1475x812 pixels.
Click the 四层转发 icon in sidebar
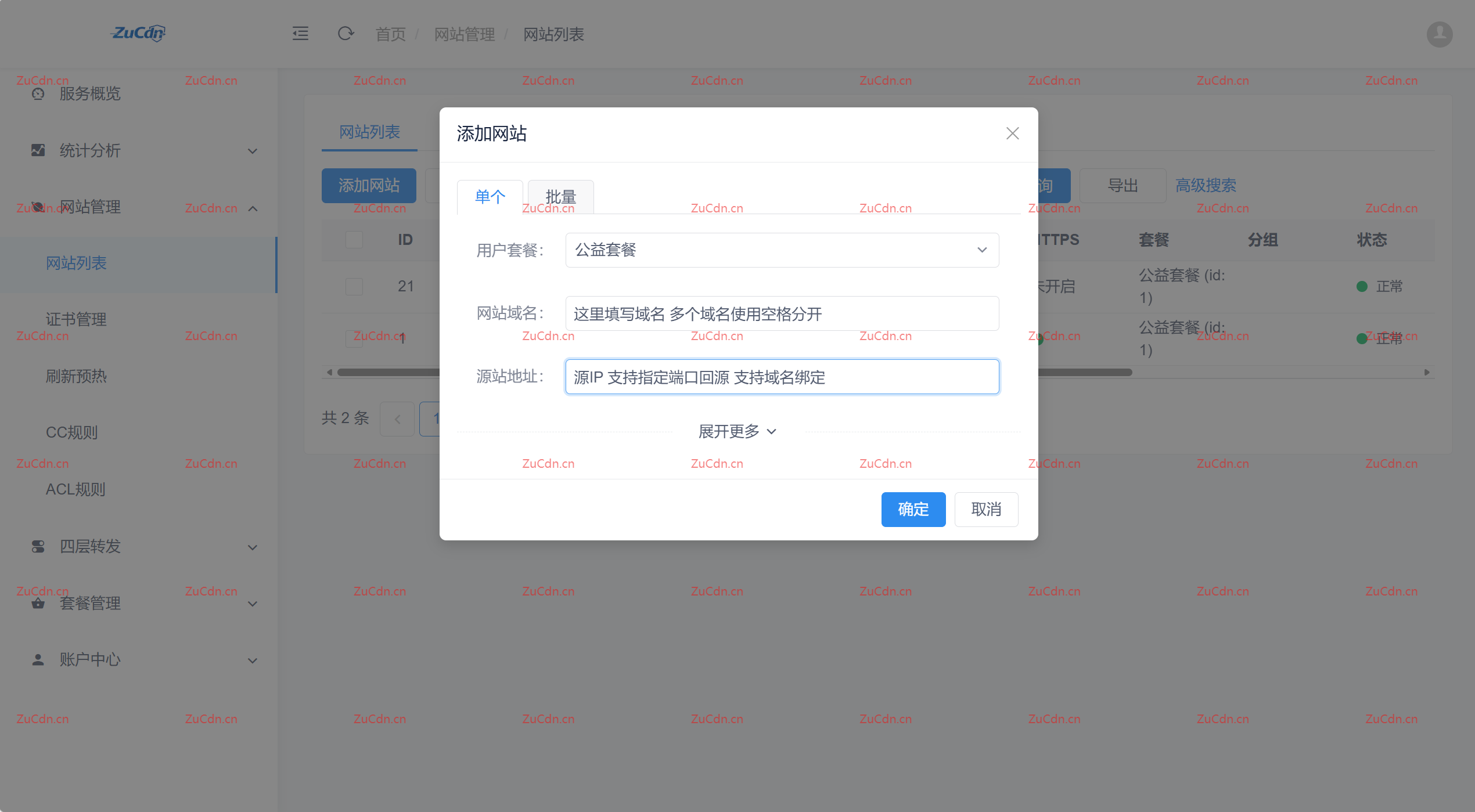pos(38,546)
